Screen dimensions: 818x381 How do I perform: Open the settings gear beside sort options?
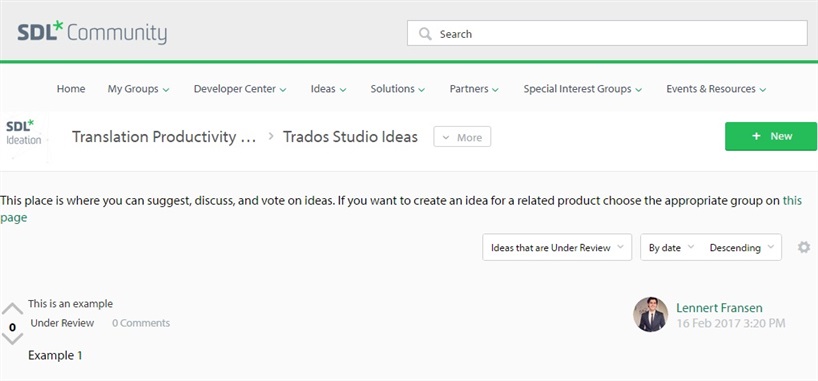pos(804,247)
